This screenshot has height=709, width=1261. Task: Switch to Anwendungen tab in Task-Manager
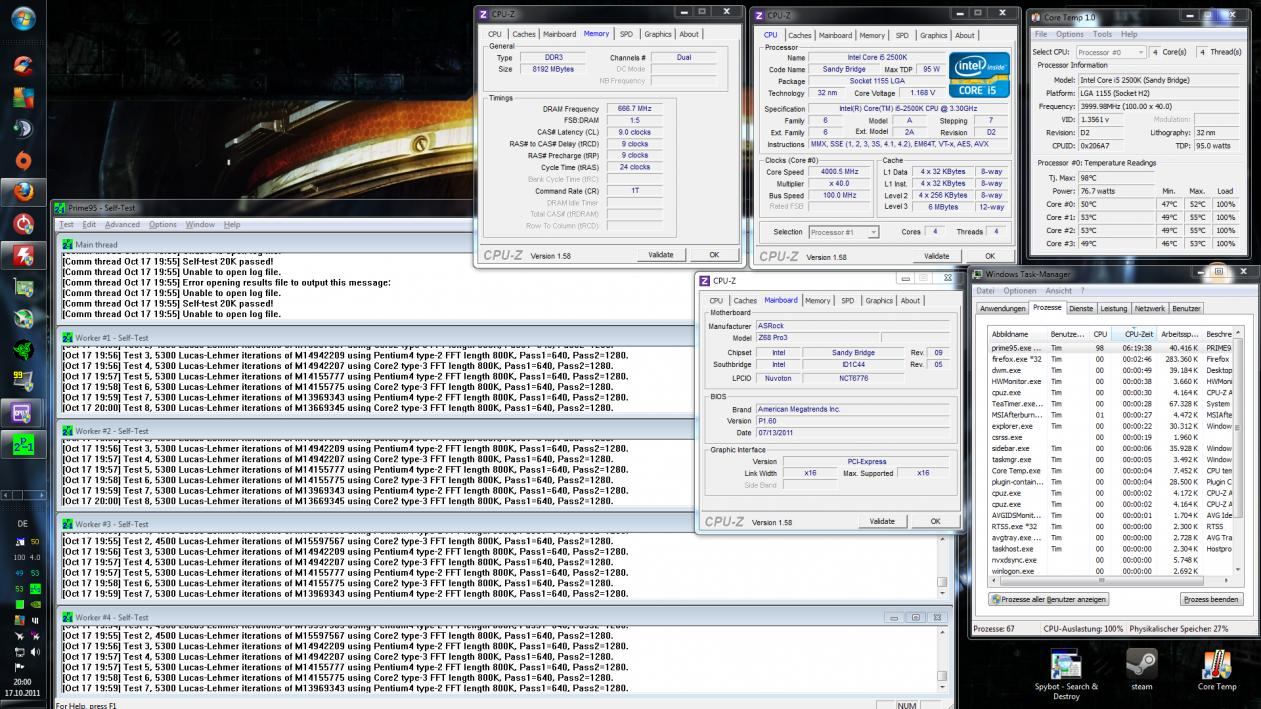[1002, 308]
